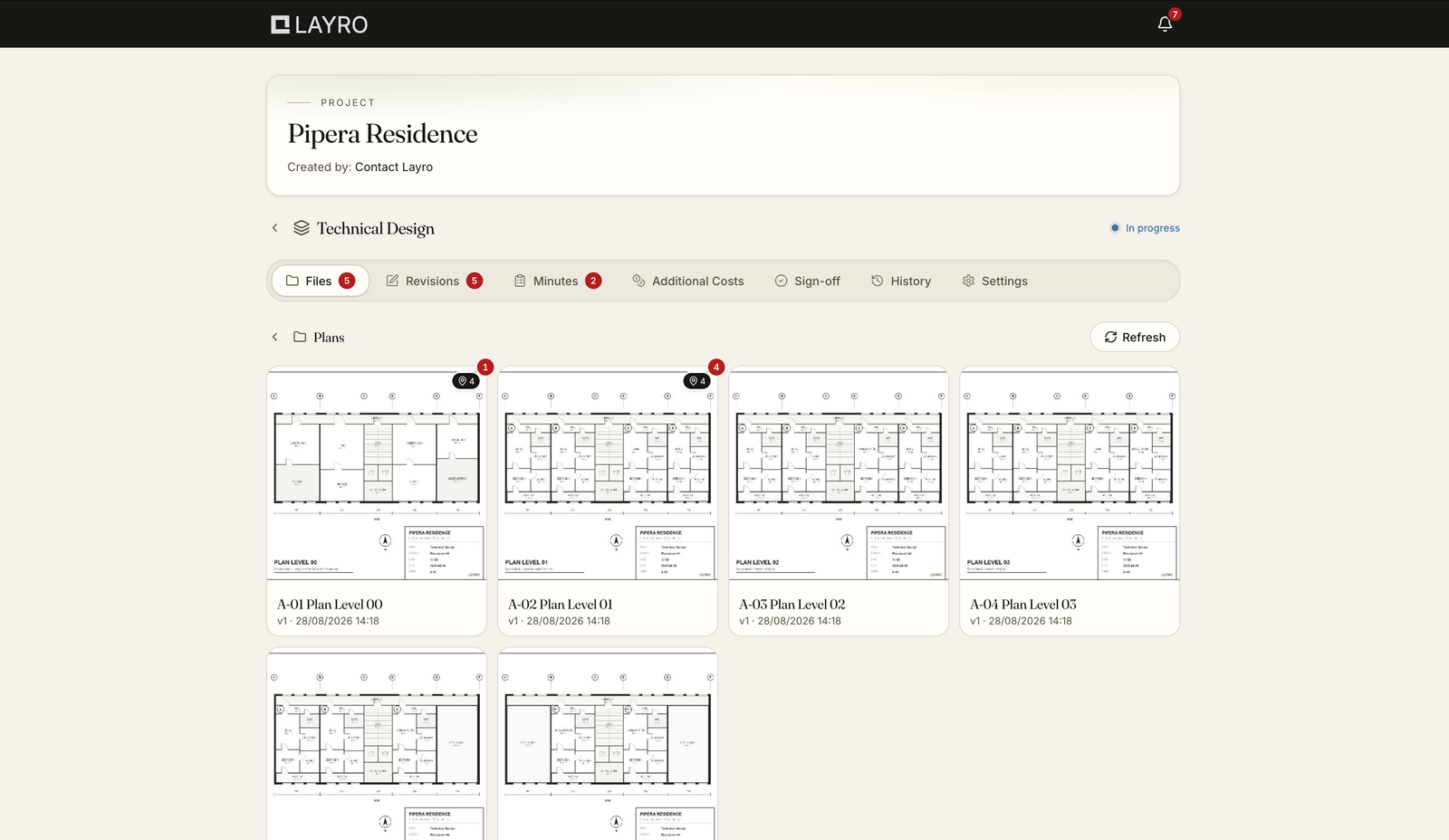The image size is (1449, 840).
Task: Click the Files count badge 5
Action: (347, 281)
